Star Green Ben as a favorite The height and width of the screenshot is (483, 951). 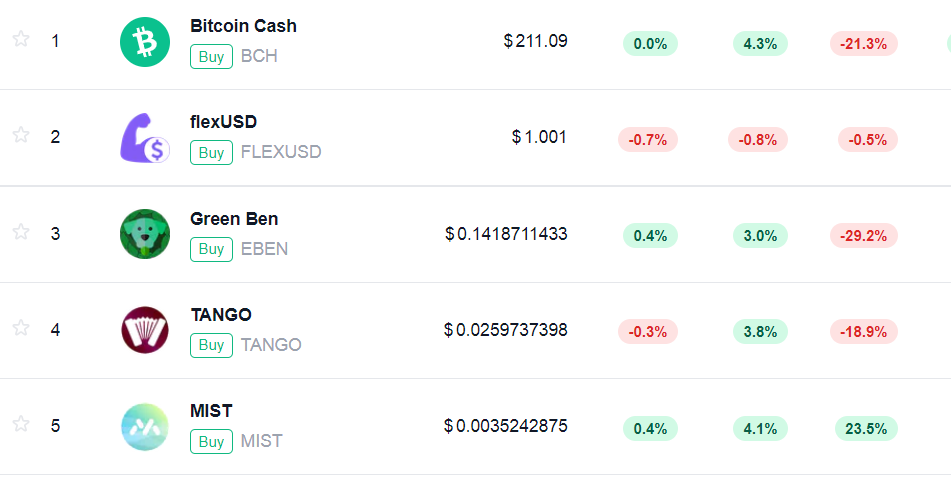coord(21,231)
